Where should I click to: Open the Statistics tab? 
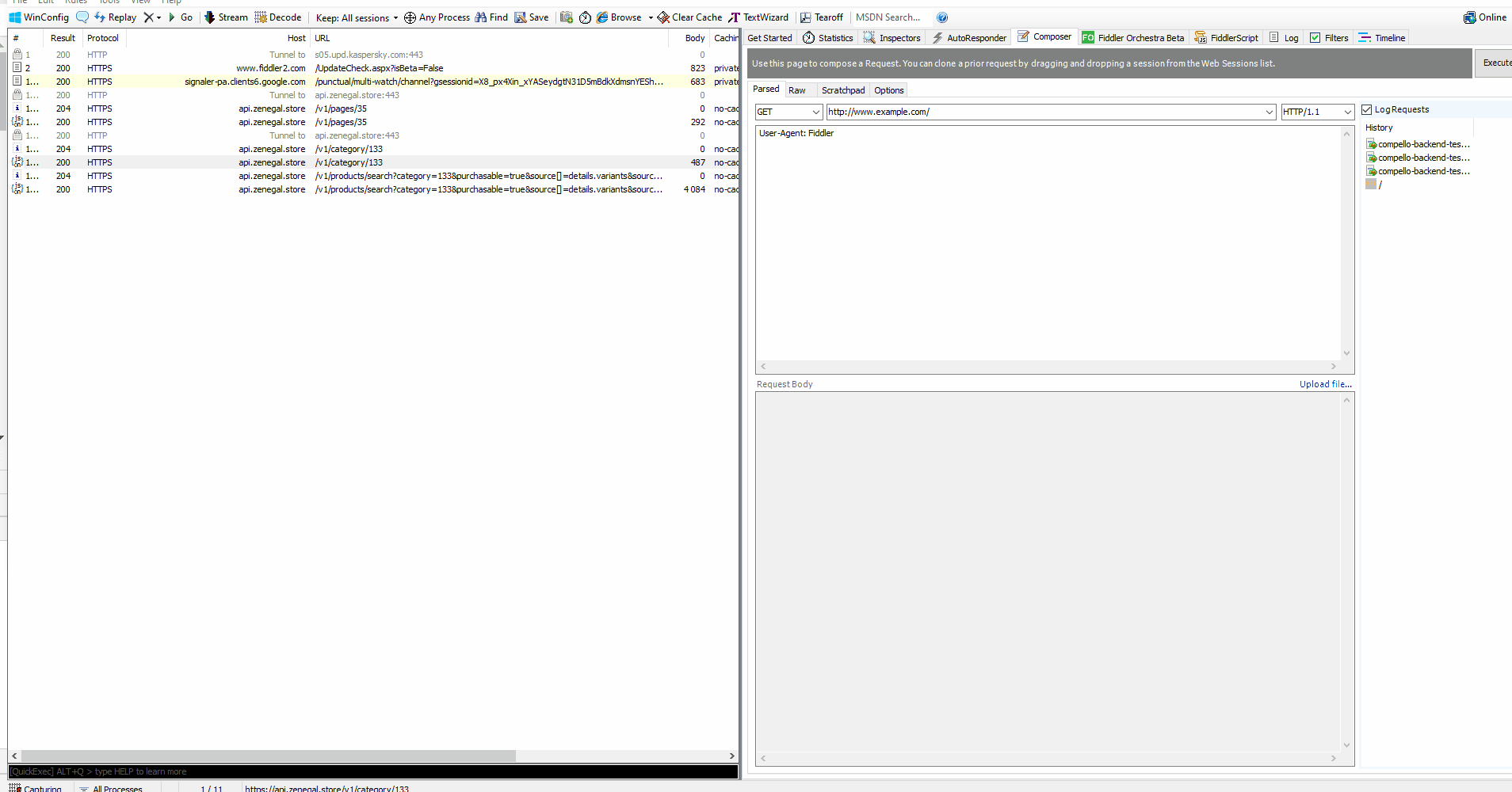point(828,38)
